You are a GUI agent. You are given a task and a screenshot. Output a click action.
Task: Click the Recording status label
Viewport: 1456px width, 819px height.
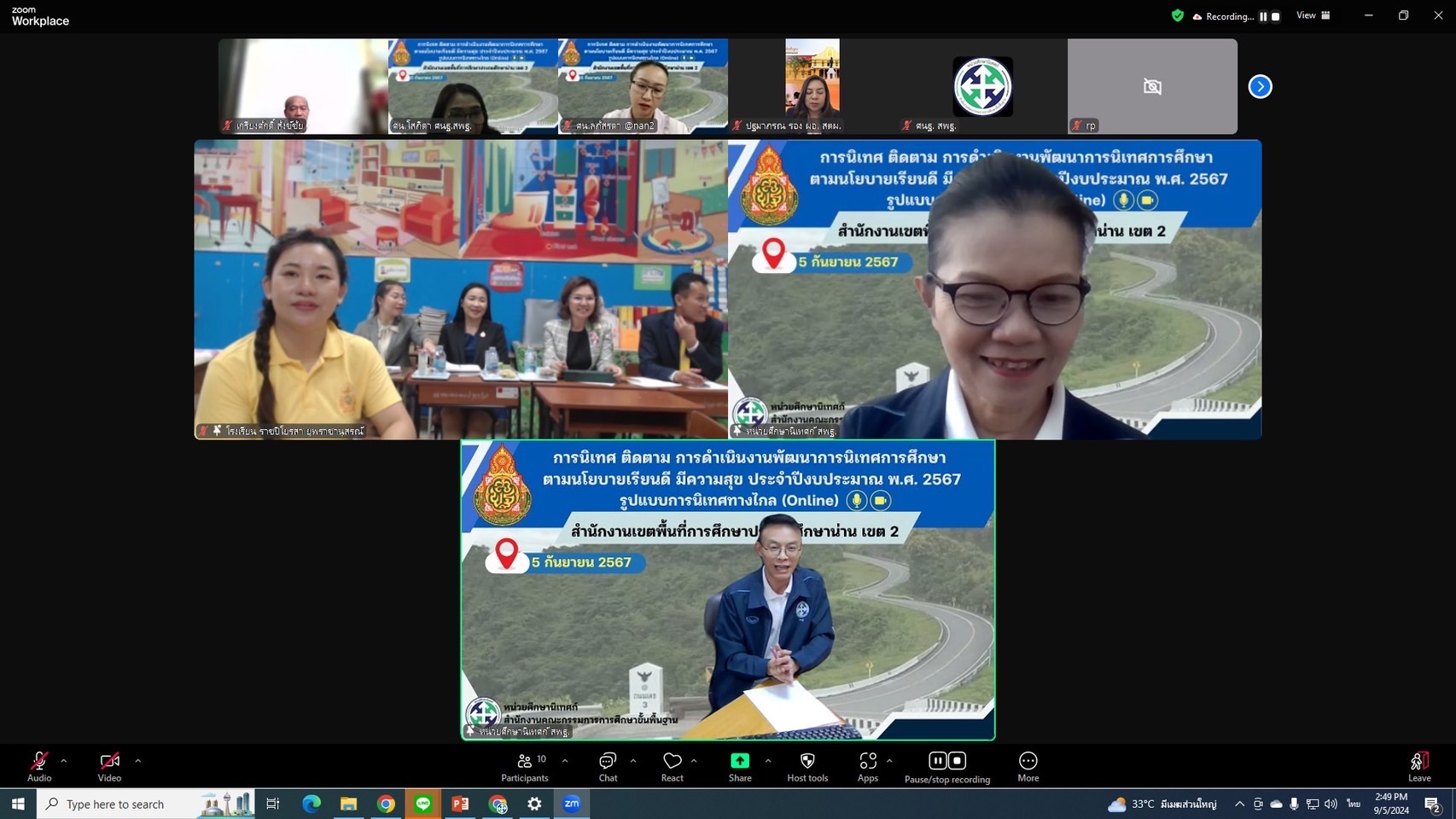(x=1229, y=16)
